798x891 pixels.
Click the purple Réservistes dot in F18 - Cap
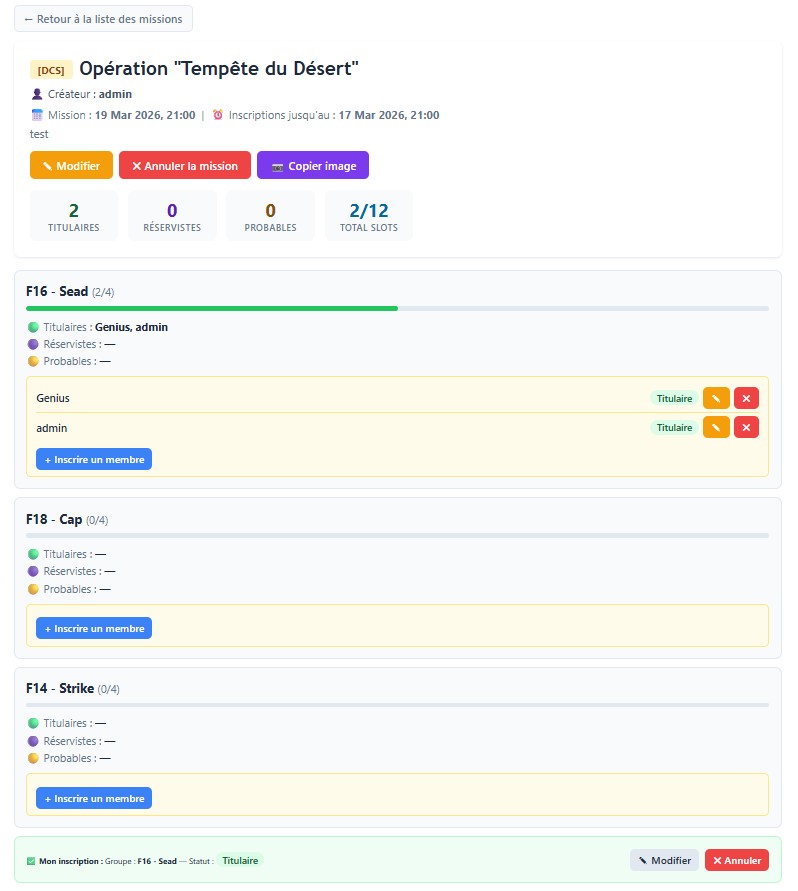click(33, 571)
